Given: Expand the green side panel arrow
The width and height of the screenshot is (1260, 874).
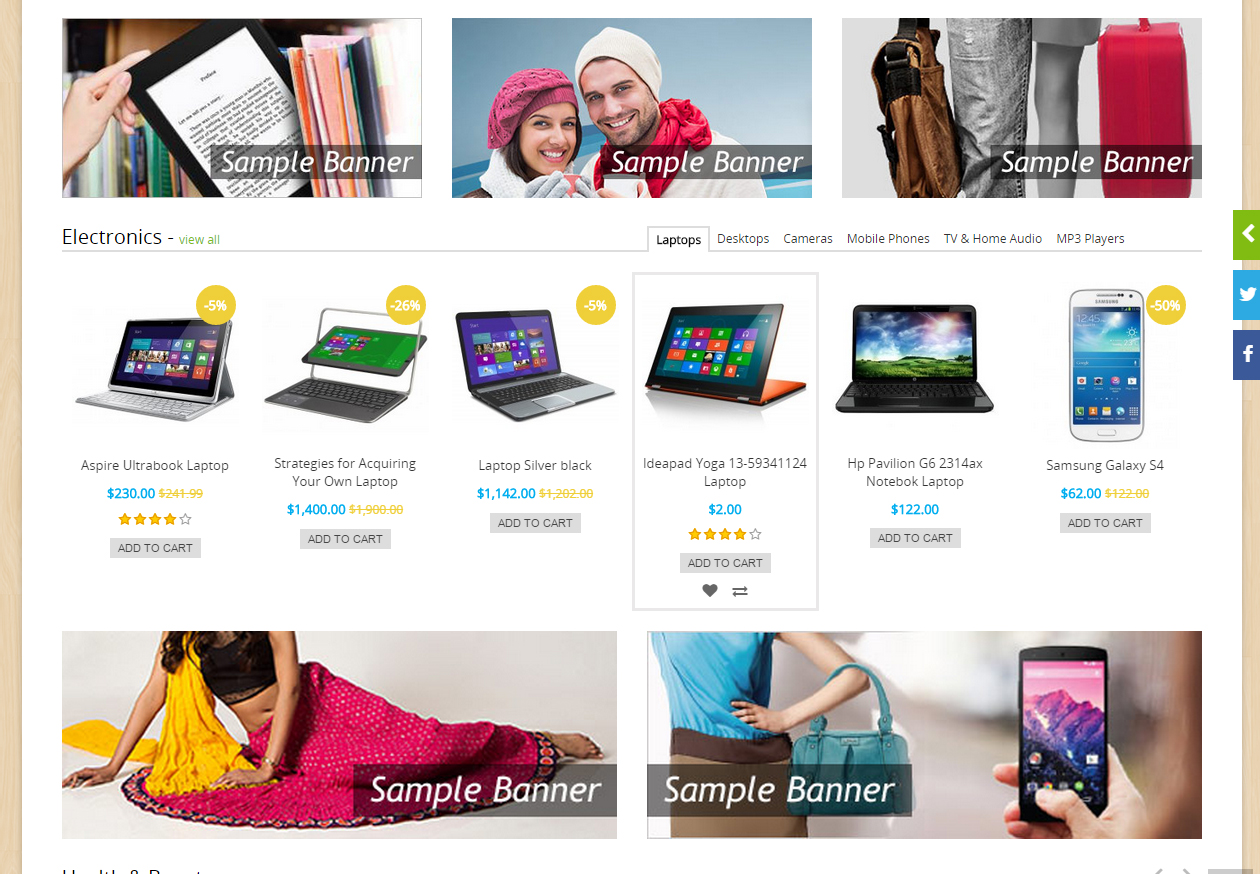Looking at the screenshot, I should [x=1247, y=235].
